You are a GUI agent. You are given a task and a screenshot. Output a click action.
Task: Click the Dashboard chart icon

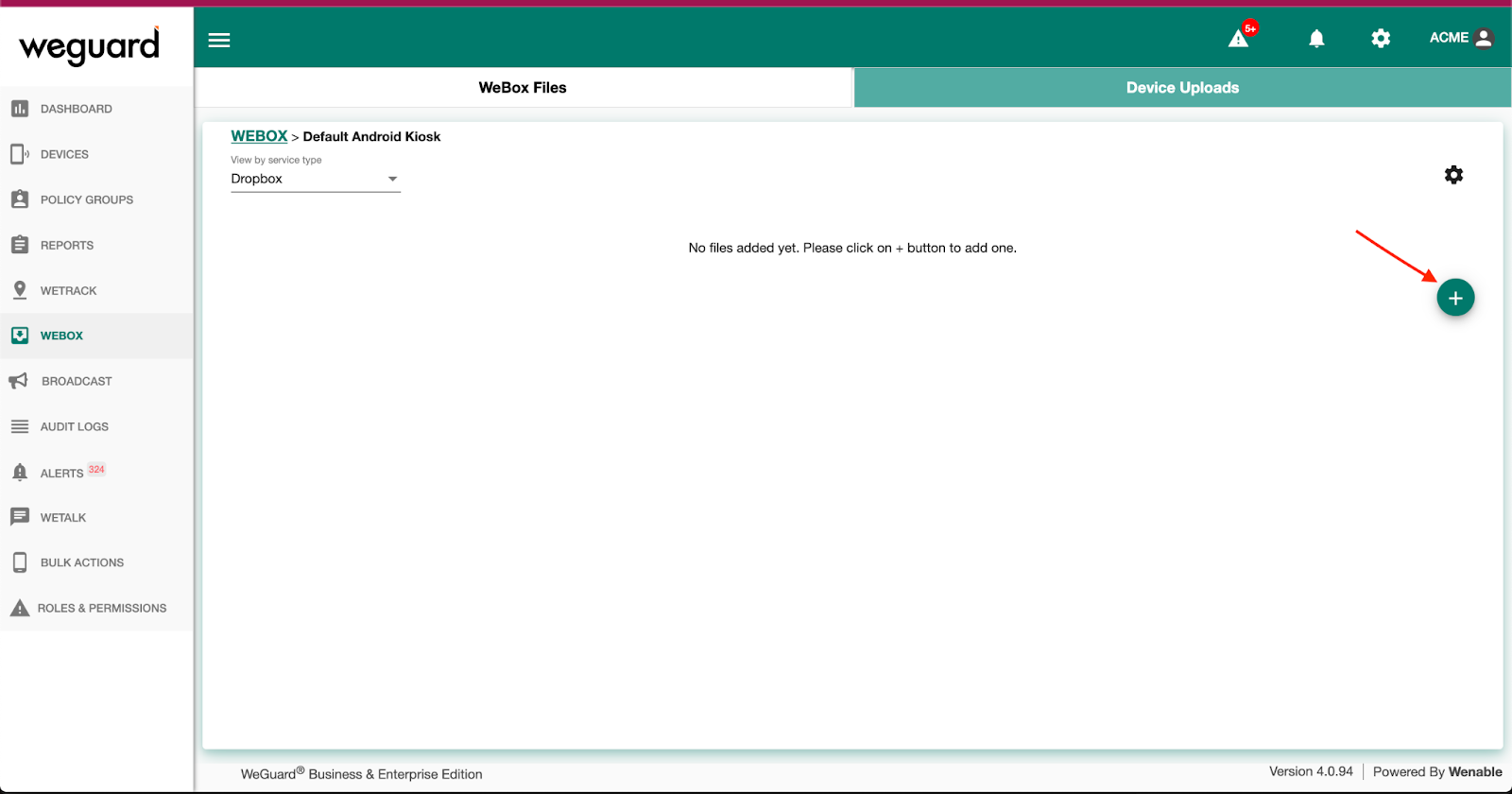20,109
